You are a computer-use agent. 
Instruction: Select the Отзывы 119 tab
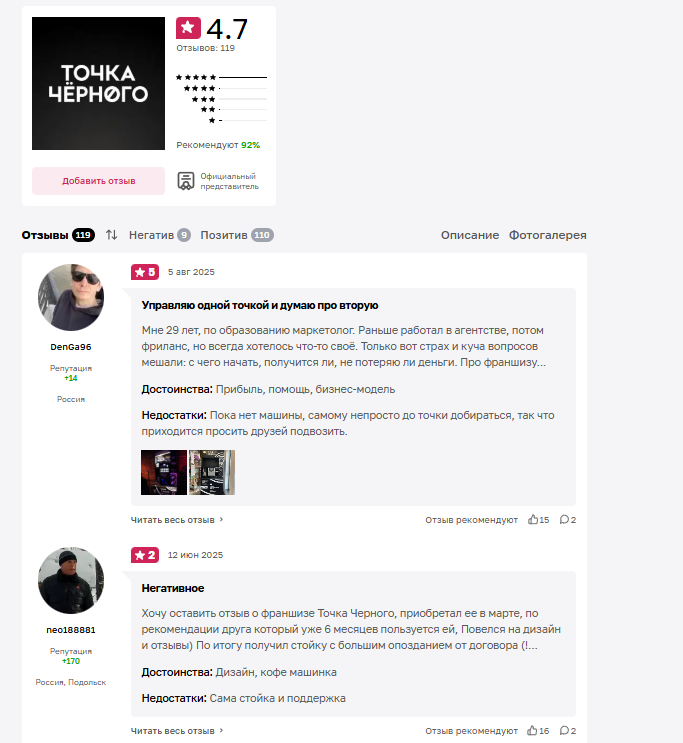(58, 235)
